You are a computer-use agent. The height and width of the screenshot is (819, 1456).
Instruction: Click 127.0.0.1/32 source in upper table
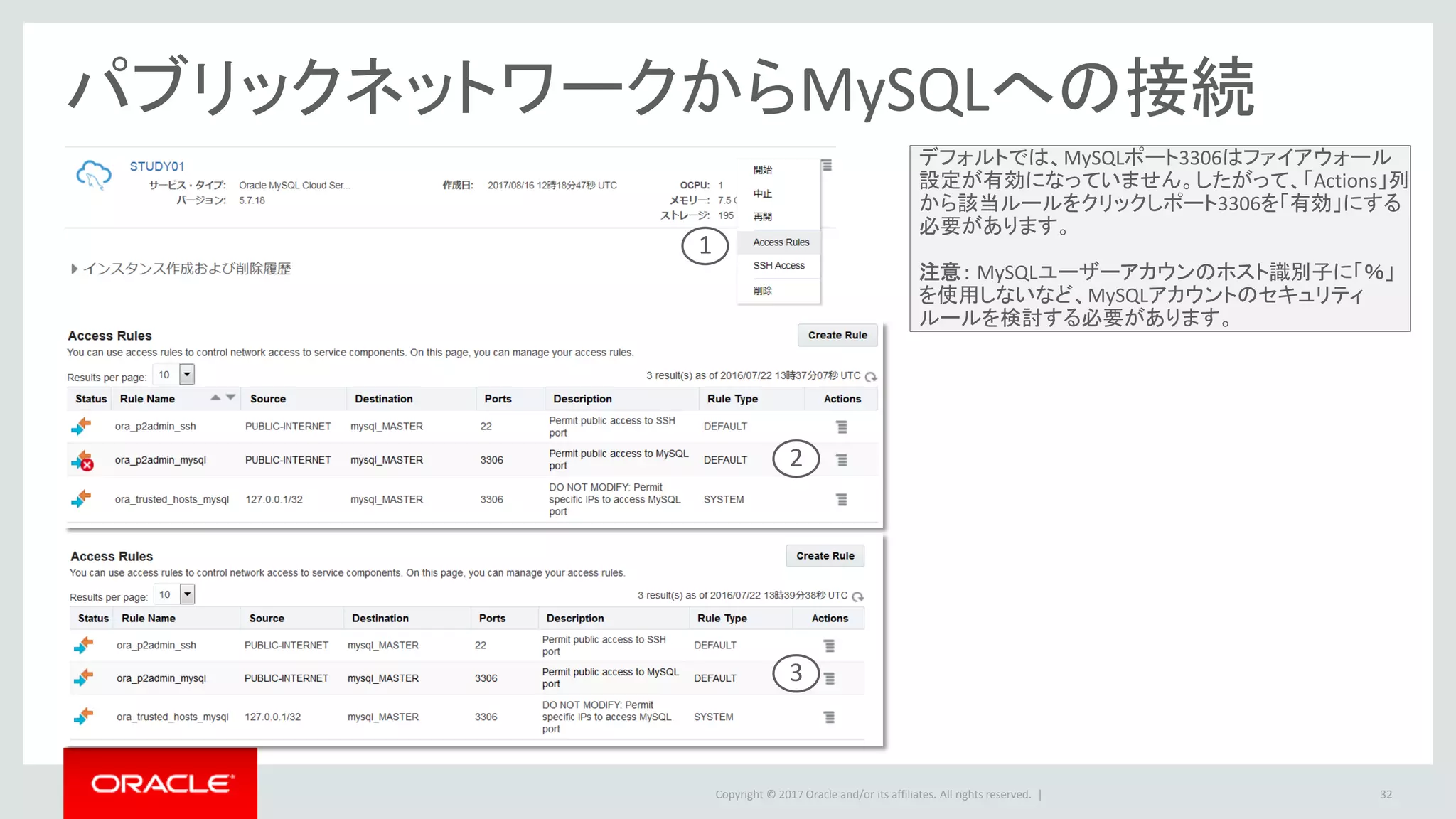(x=274, y=500)
